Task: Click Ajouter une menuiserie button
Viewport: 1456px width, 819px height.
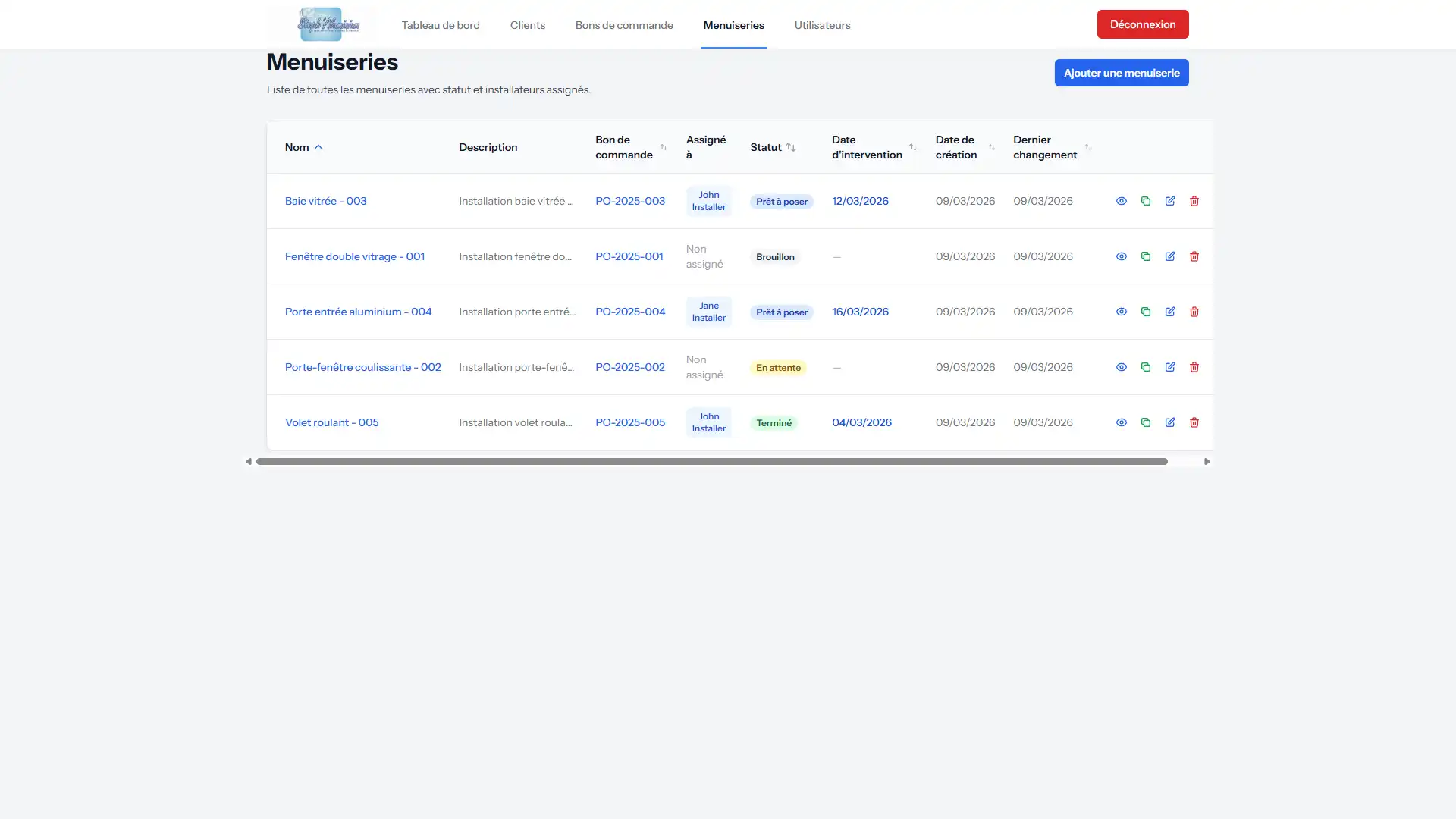Action: click(x=1121, y=73)
